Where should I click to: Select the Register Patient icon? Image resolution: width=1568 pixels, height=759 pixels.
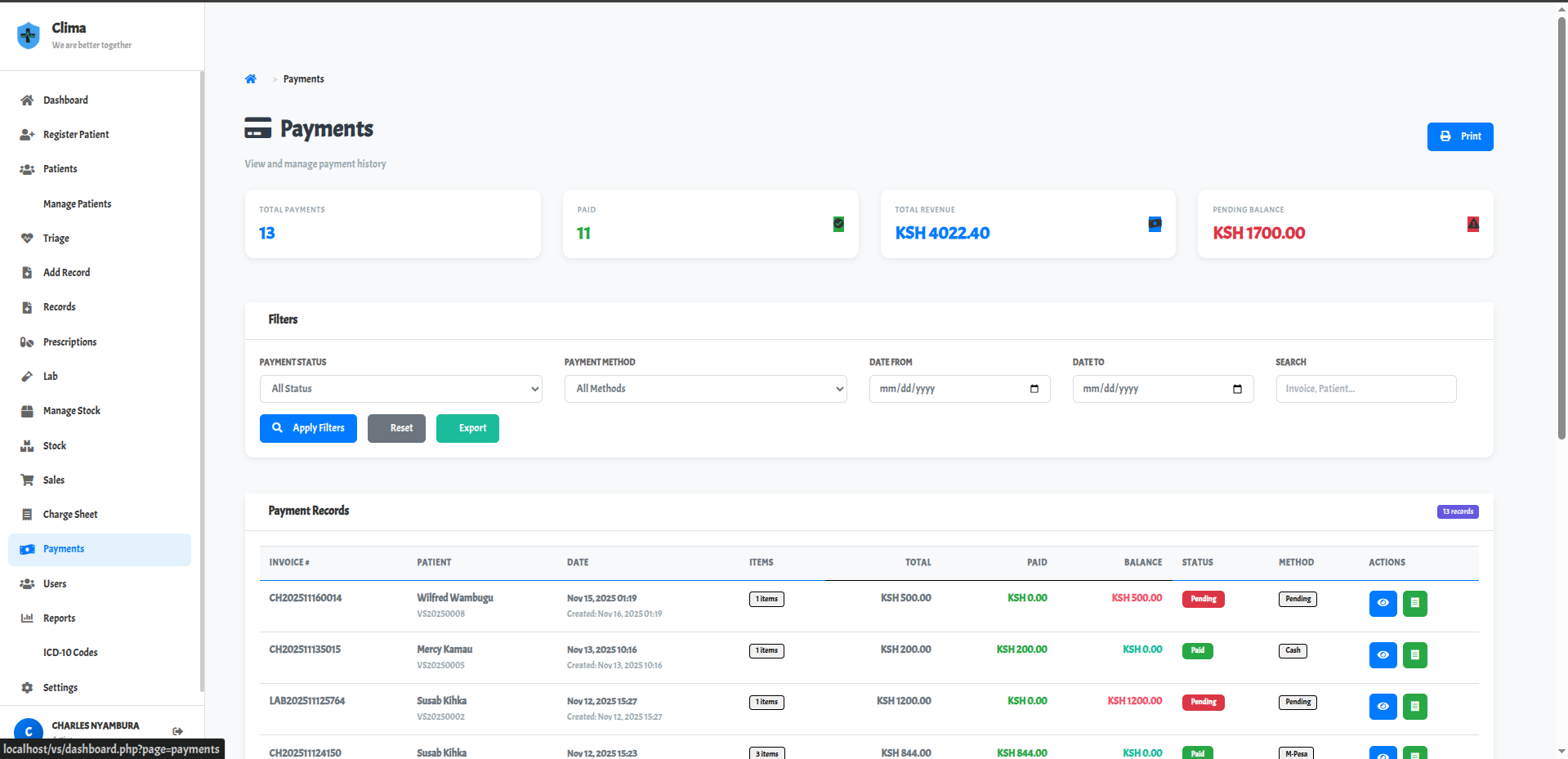27,134
